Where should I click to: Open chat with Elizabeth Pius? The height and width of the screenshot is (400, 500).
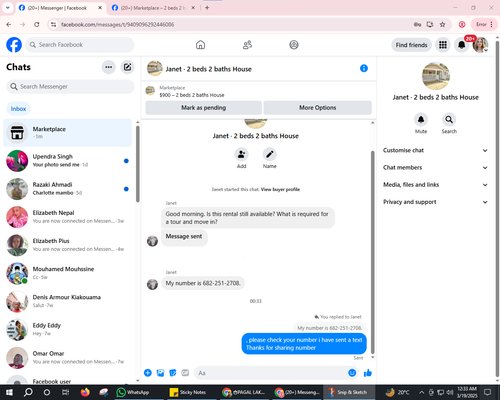click(67, 245)
